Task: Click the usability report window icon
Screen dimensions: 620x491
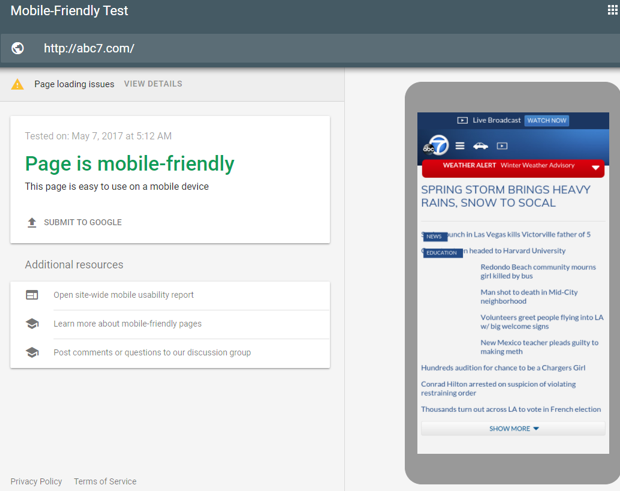Action: coord(32,295)
